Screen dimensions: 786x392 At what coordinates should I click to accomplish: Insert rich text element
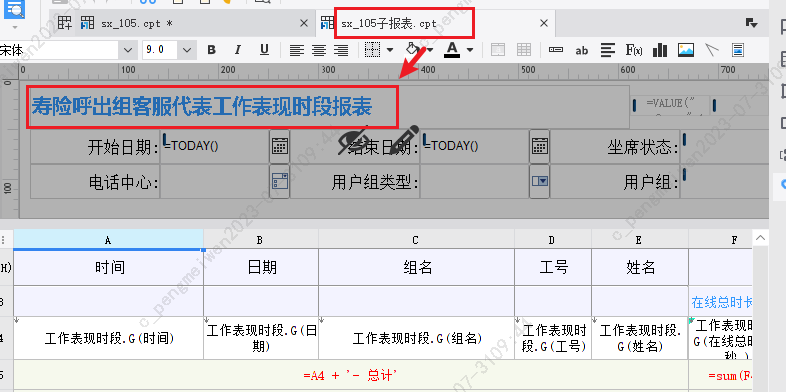point(608,50)
